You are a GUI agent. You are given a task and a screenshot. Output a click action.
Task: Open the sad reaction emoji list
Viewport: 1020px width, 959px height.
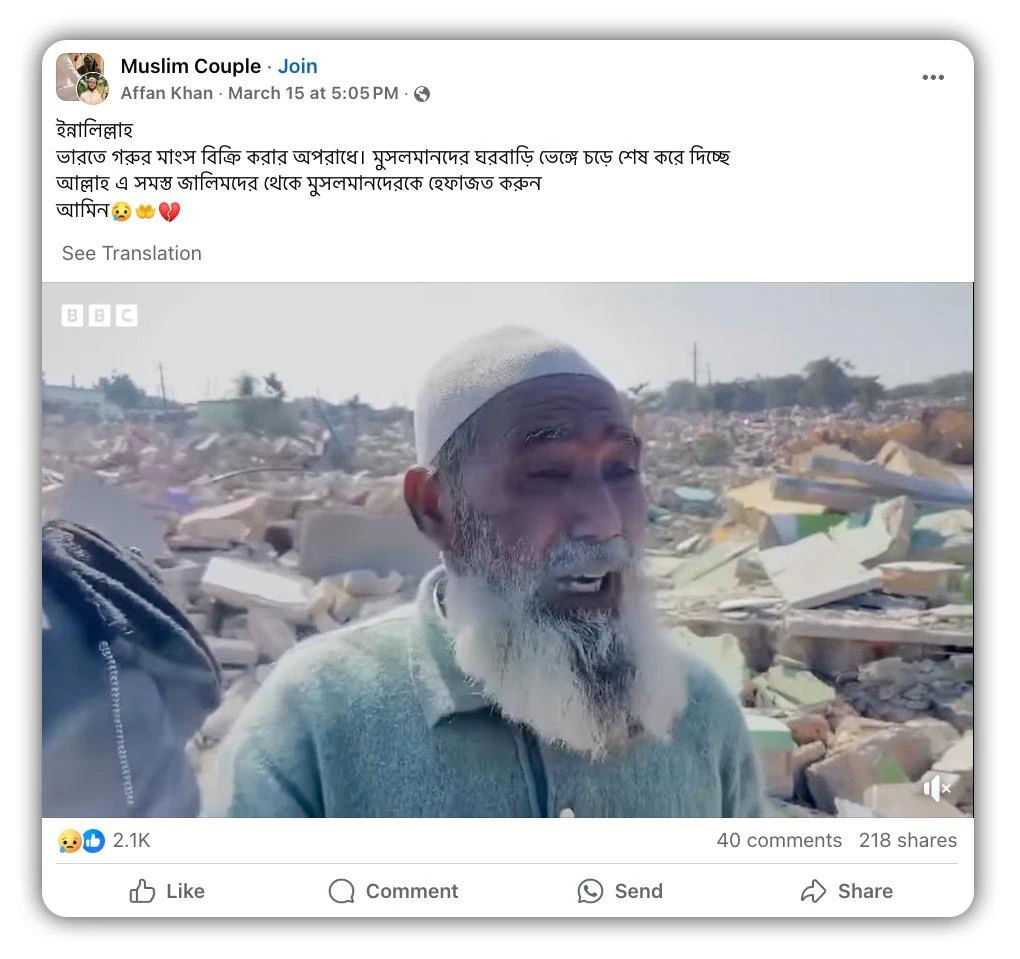[69, 841]
